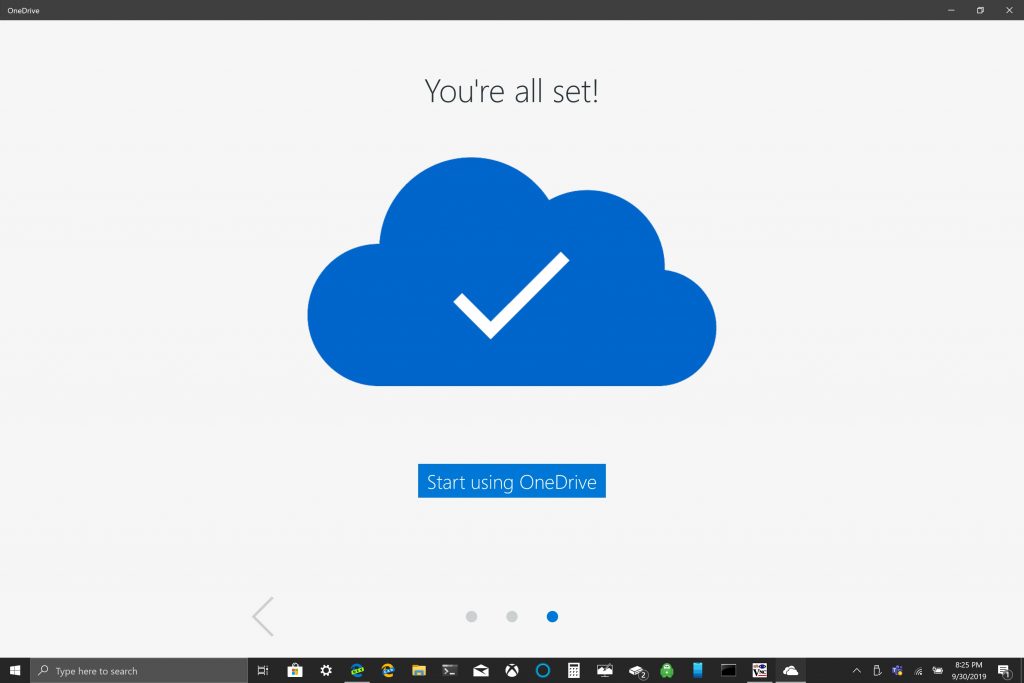Viewport: 1024px width, 683px height.
Task: Open the clock showing 8:25 PM
Action: click(x=968, y=671)
